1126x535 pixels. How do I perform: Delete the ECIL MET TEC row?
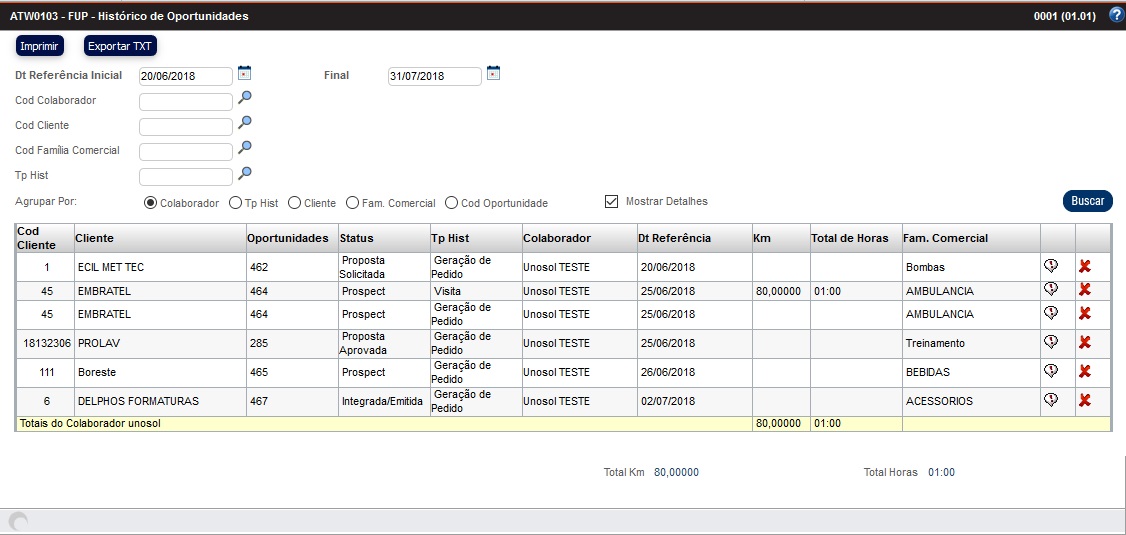click(1084, 266)
